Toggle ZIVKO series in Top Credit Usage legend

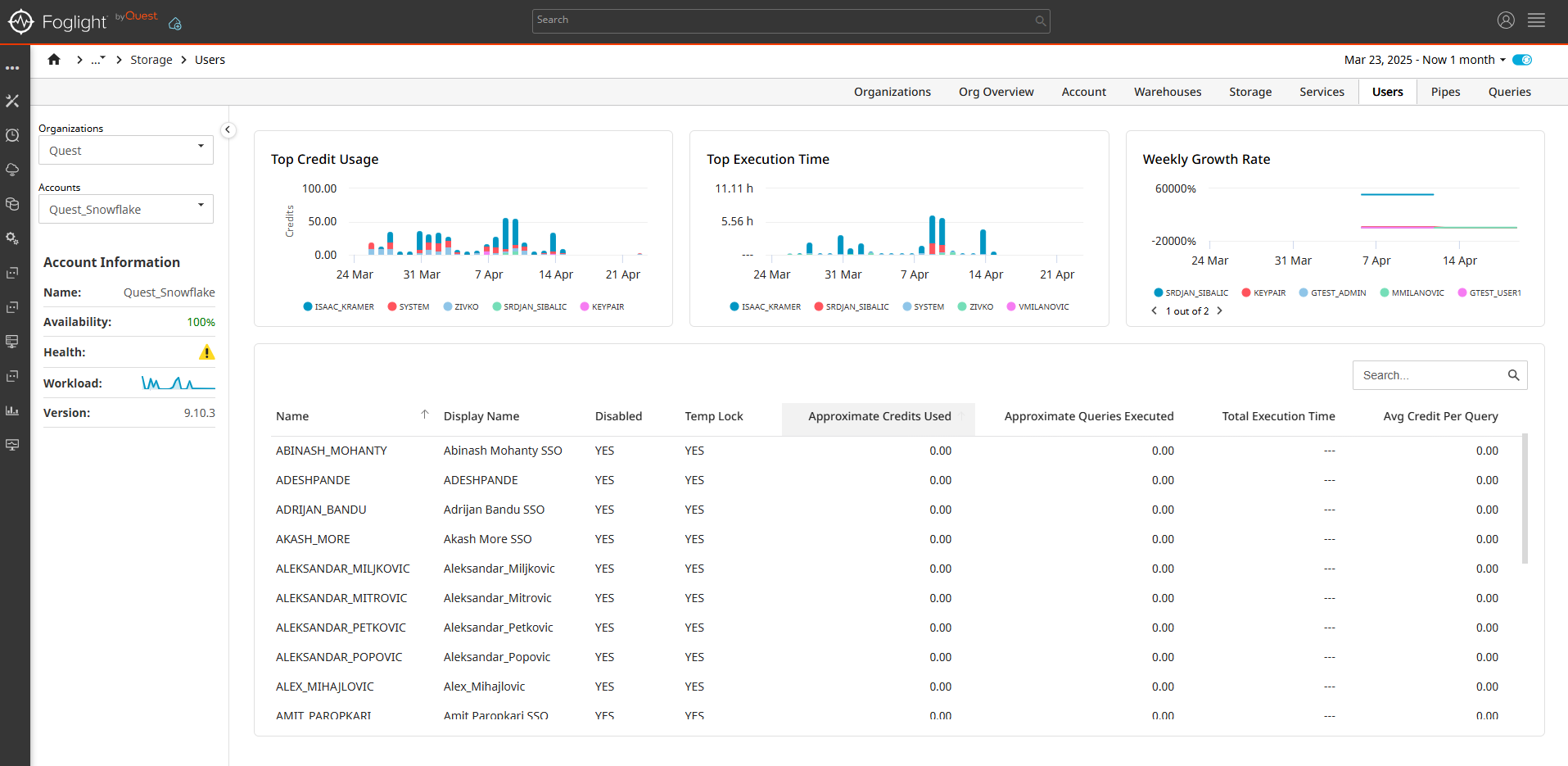coord(461,306)
